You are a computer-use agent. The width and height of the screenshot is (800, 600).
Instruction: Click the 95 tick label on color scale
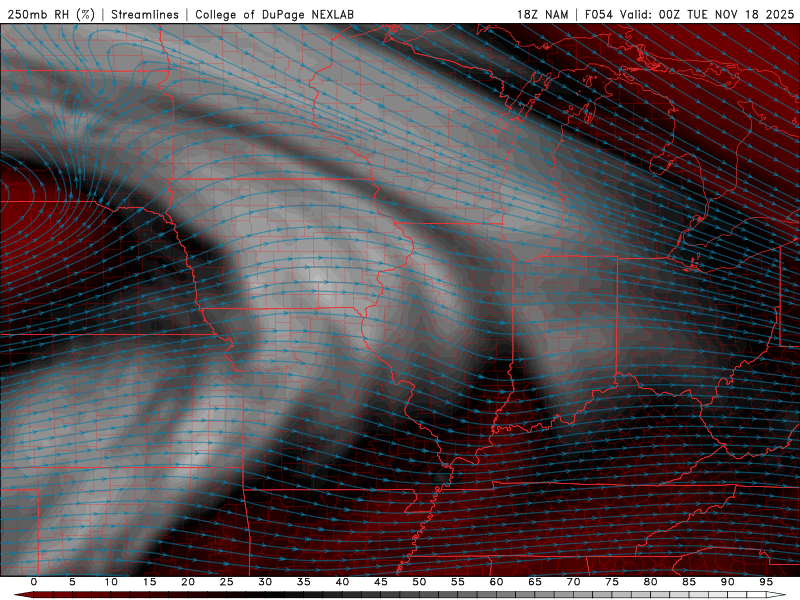(766, 582)
